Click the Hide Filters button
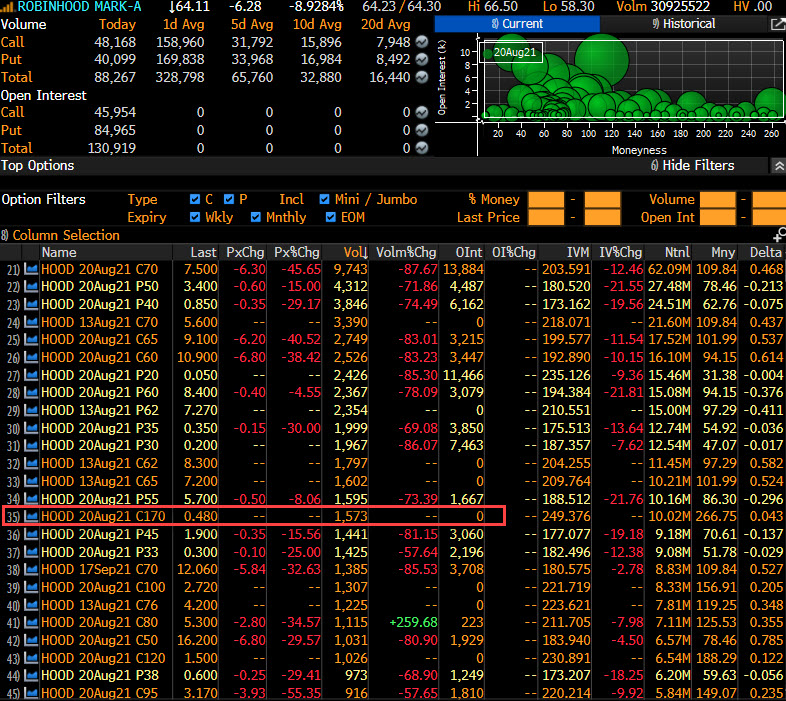 click(692, 165)
